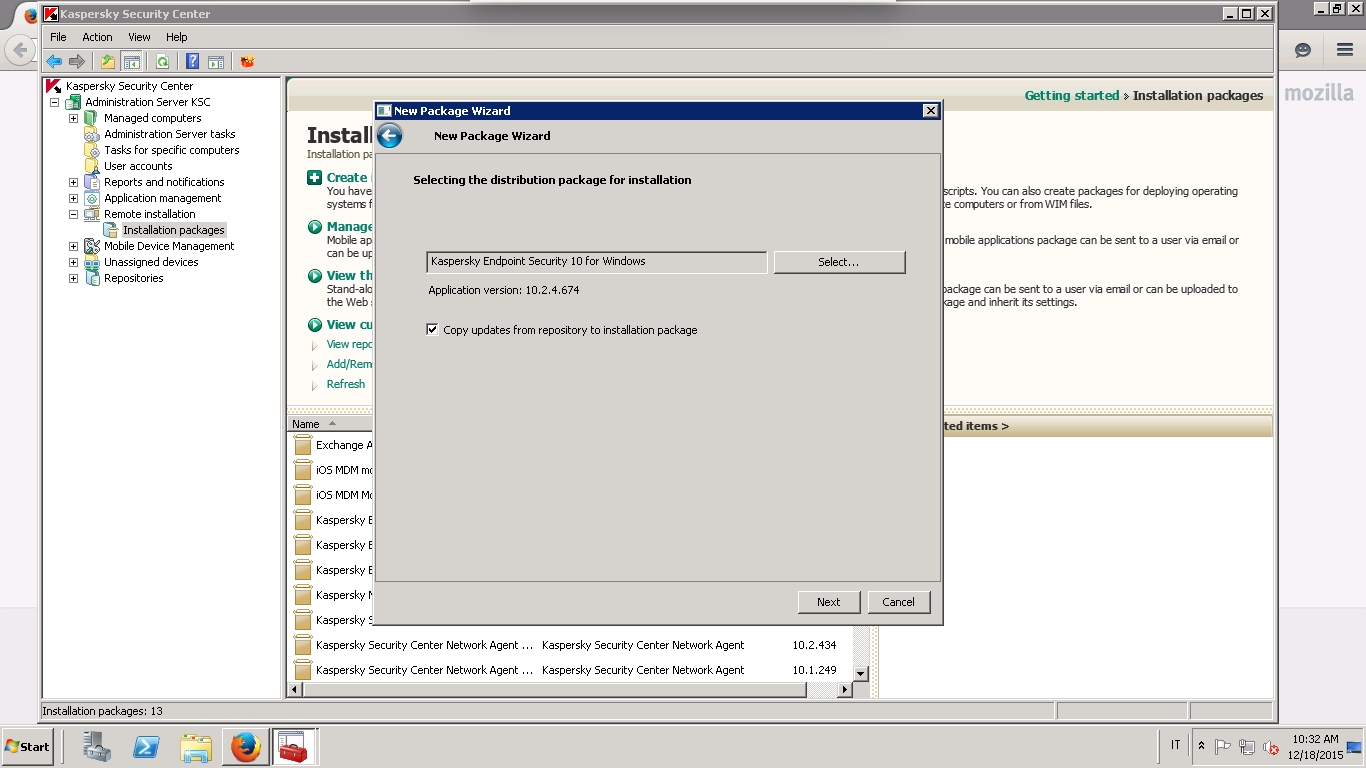1366x768 pixels.
Task: Click the red toolbox taskbar icon
Action: coord(294,747)
